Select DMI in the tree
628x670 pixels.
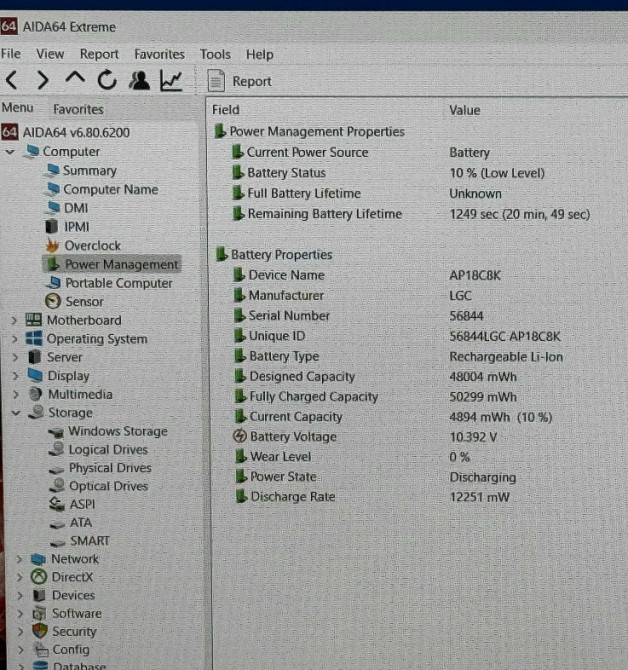(76, 208)
